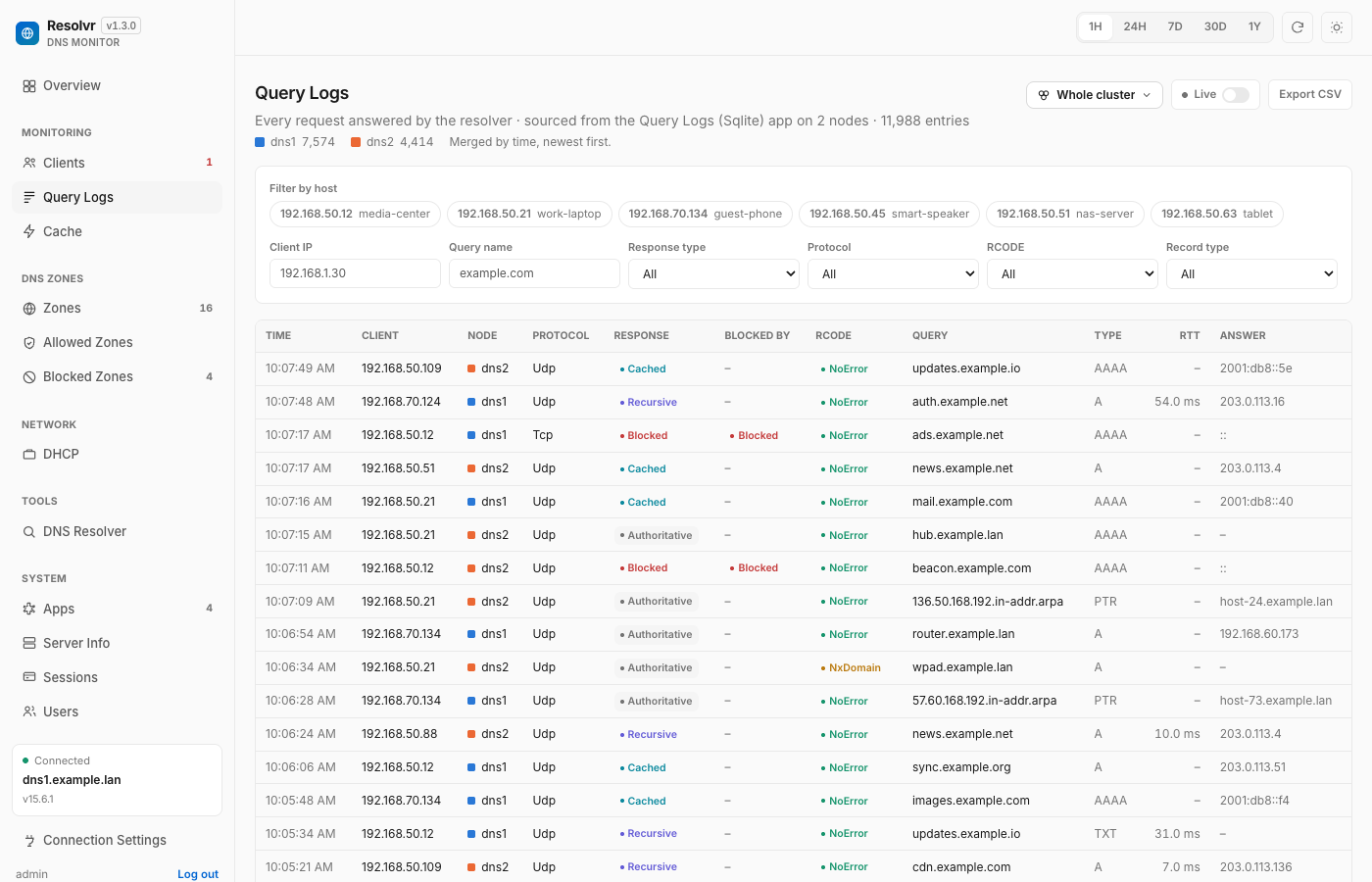Click the TIME column header
This screenshot has width=1372, height=882.
pos(278,335)
